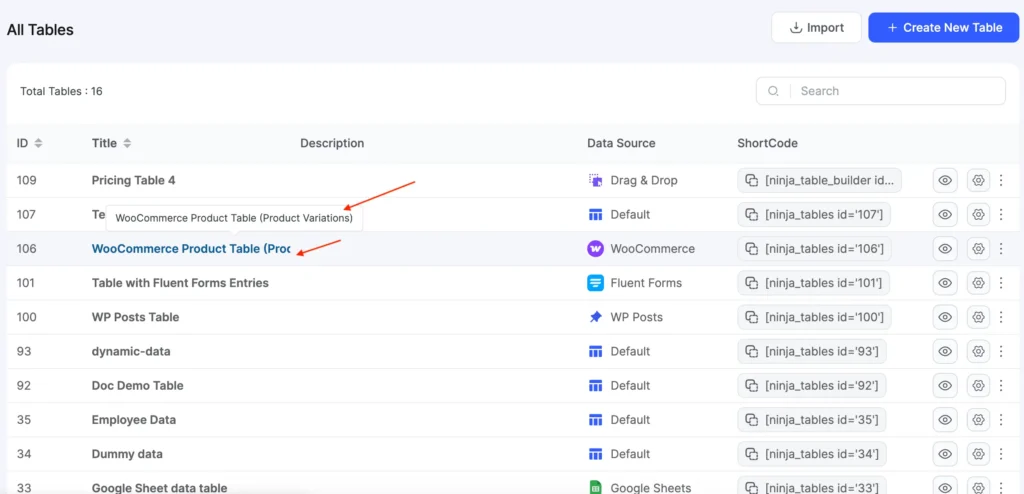Preview WP Posts Table with eye icon

945,317
